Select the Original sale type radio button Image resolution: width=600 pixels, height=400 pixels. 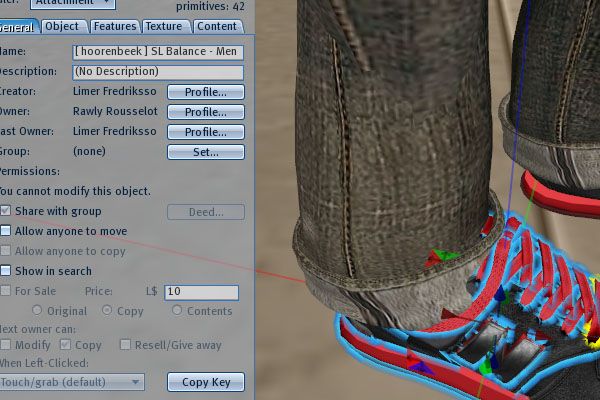[x=37, y=311]
